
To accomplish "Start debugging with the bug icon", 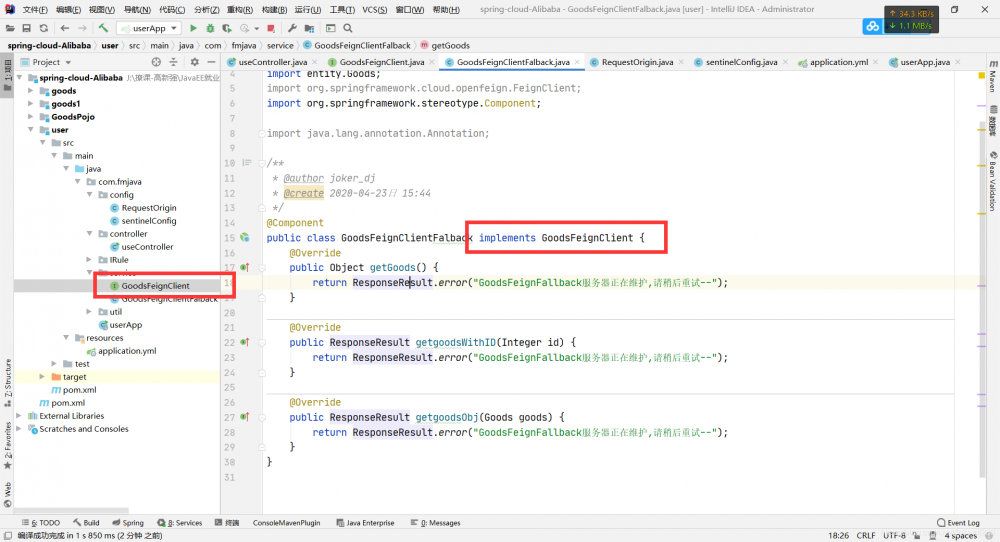I will [209, 28].
